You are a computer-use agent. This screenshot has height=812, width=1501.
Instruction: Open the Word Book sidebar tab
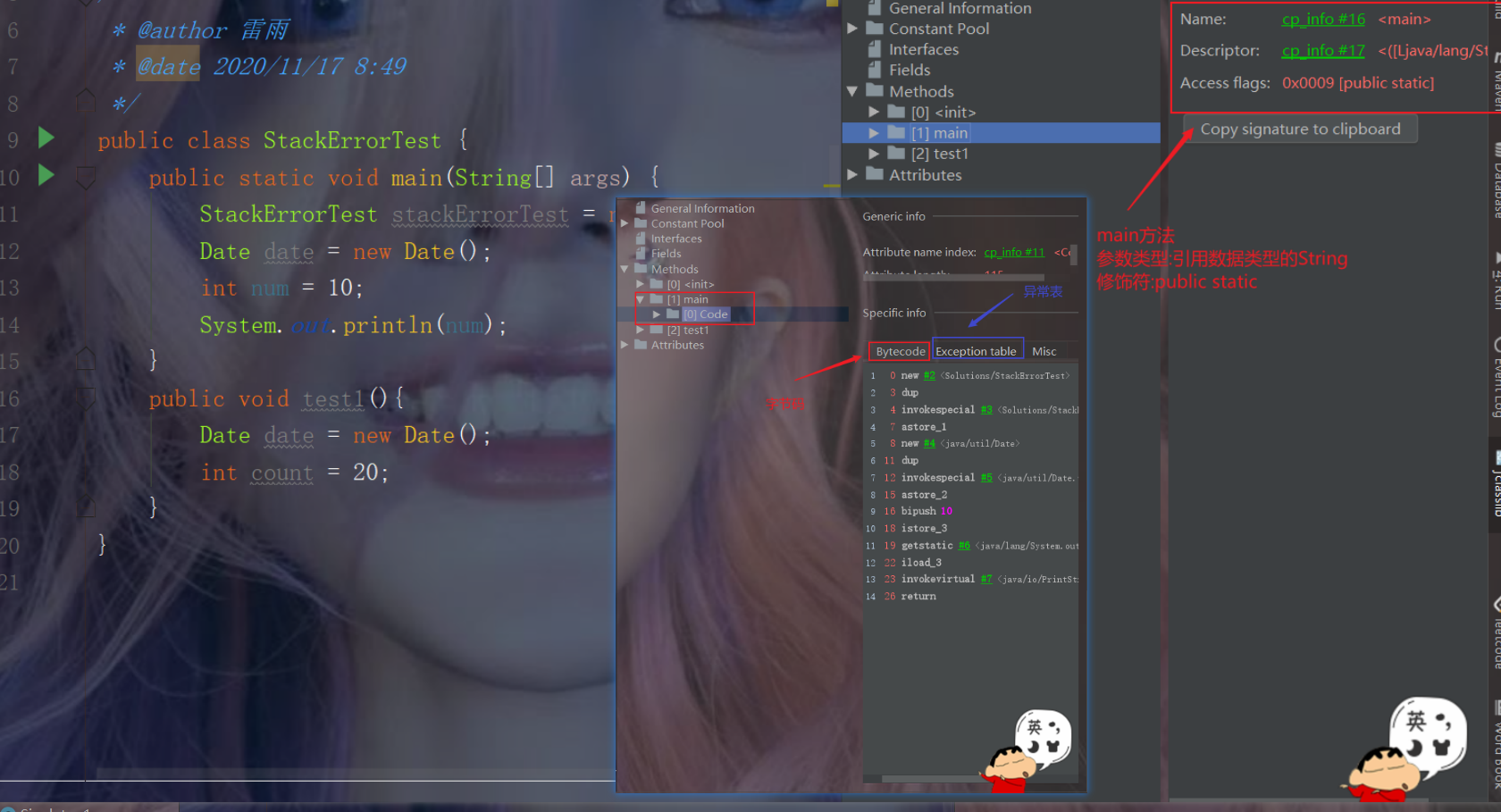1496,746
